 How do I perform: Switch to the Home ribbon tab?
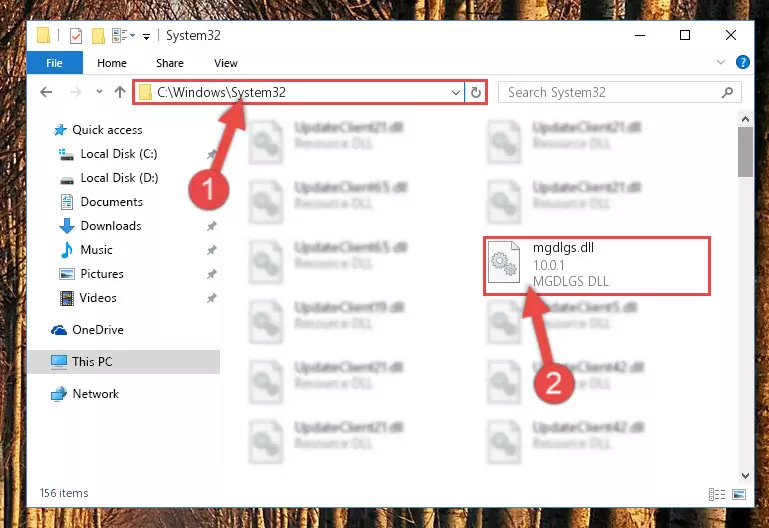112,63
